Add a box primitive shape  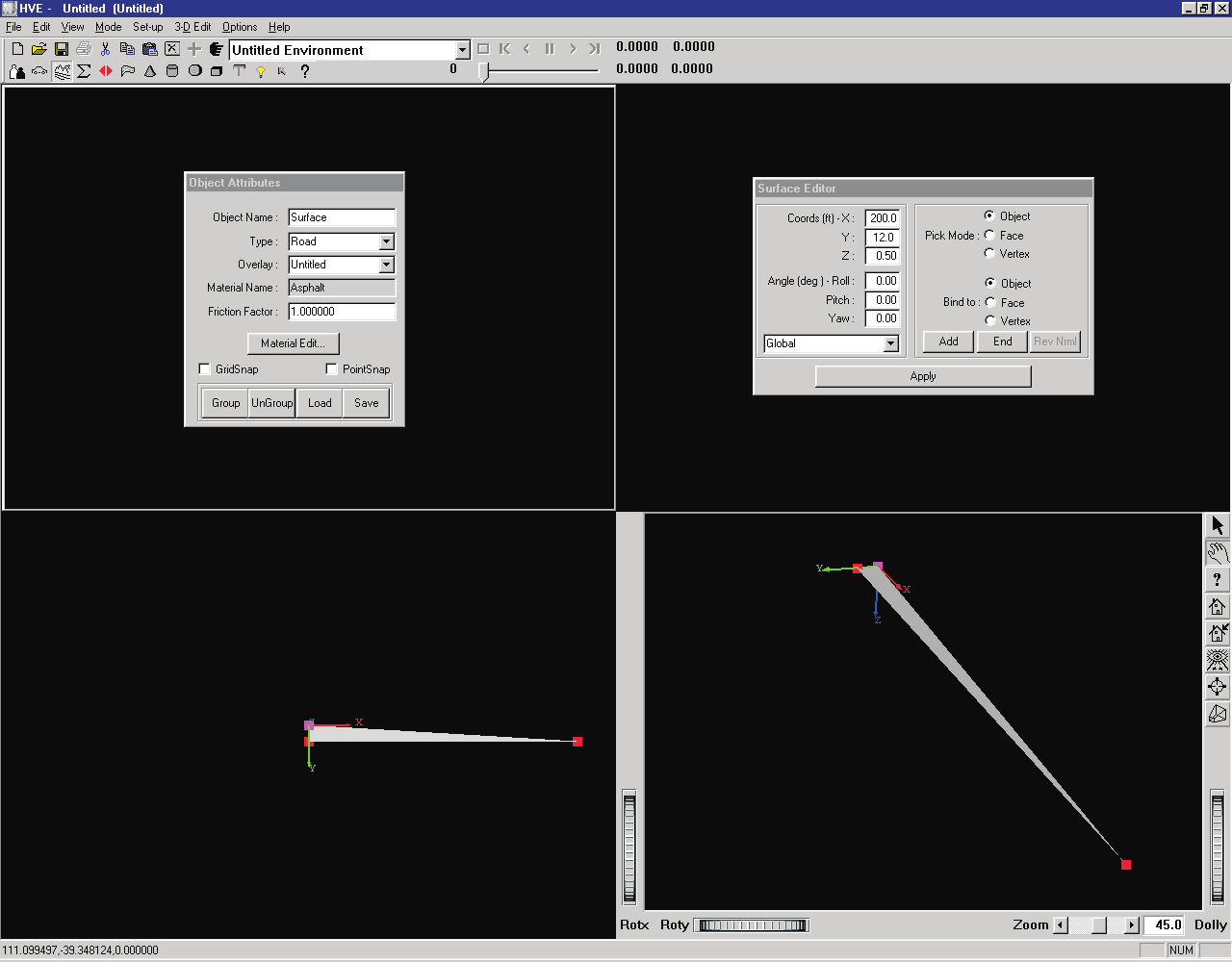[x=217, y=71]
